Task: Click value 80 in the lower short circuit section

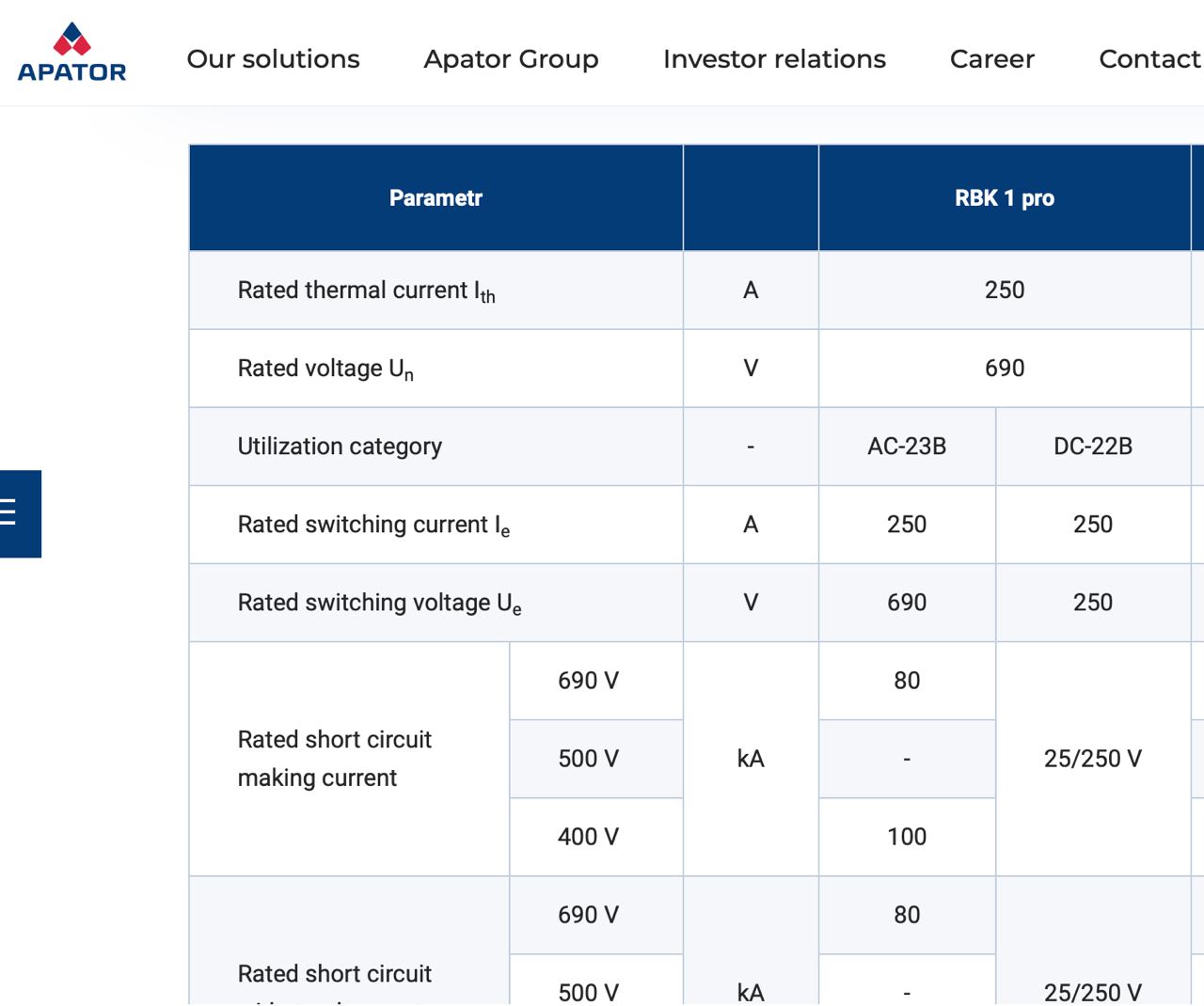Action: point(907,915)
